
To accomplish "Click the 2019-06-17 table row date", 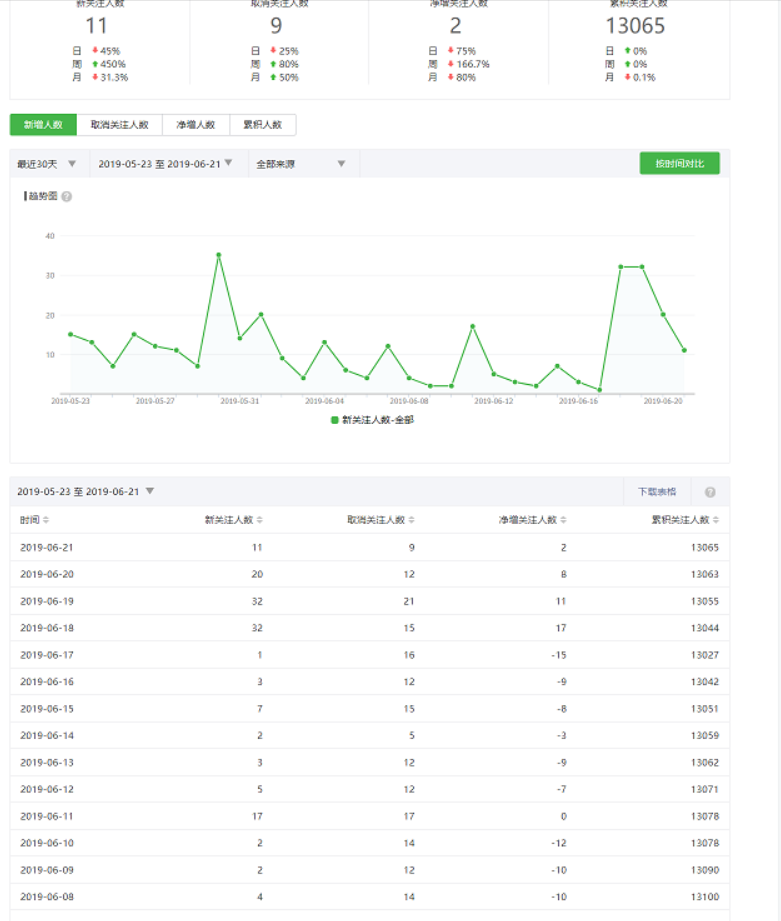I will click(47, 655).
